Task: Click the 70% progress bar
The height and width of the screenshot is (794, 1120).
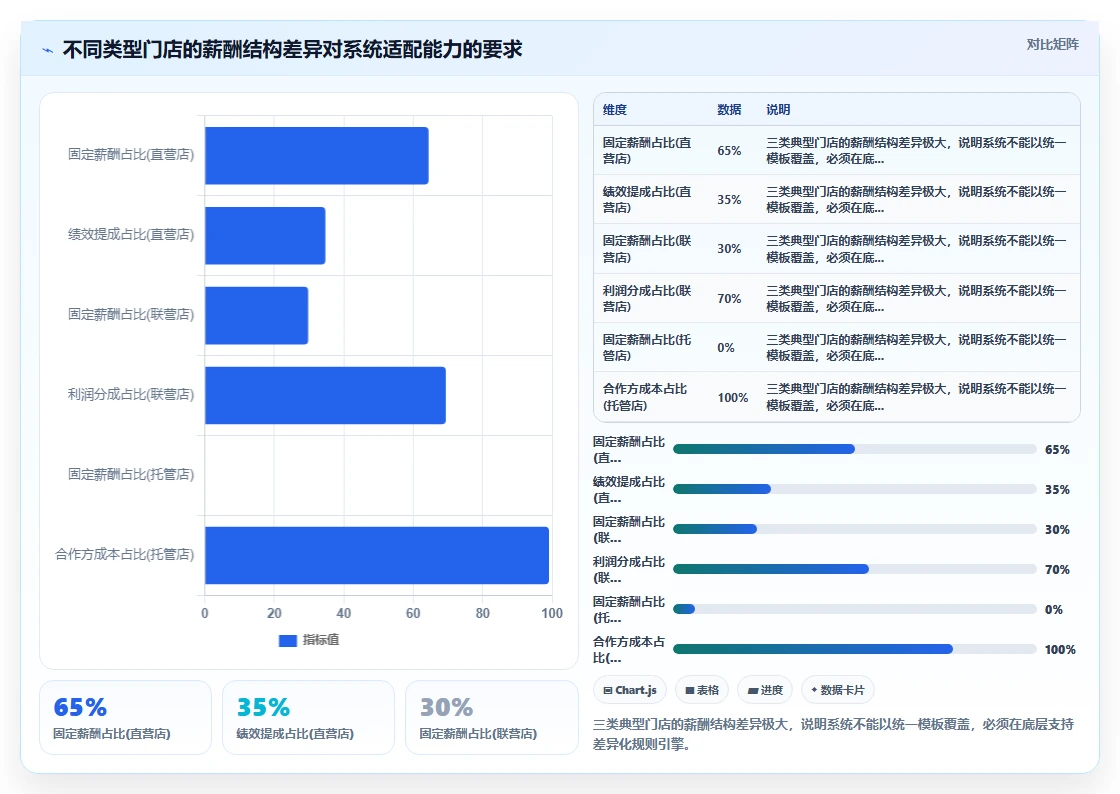Action: click(854, 569)
